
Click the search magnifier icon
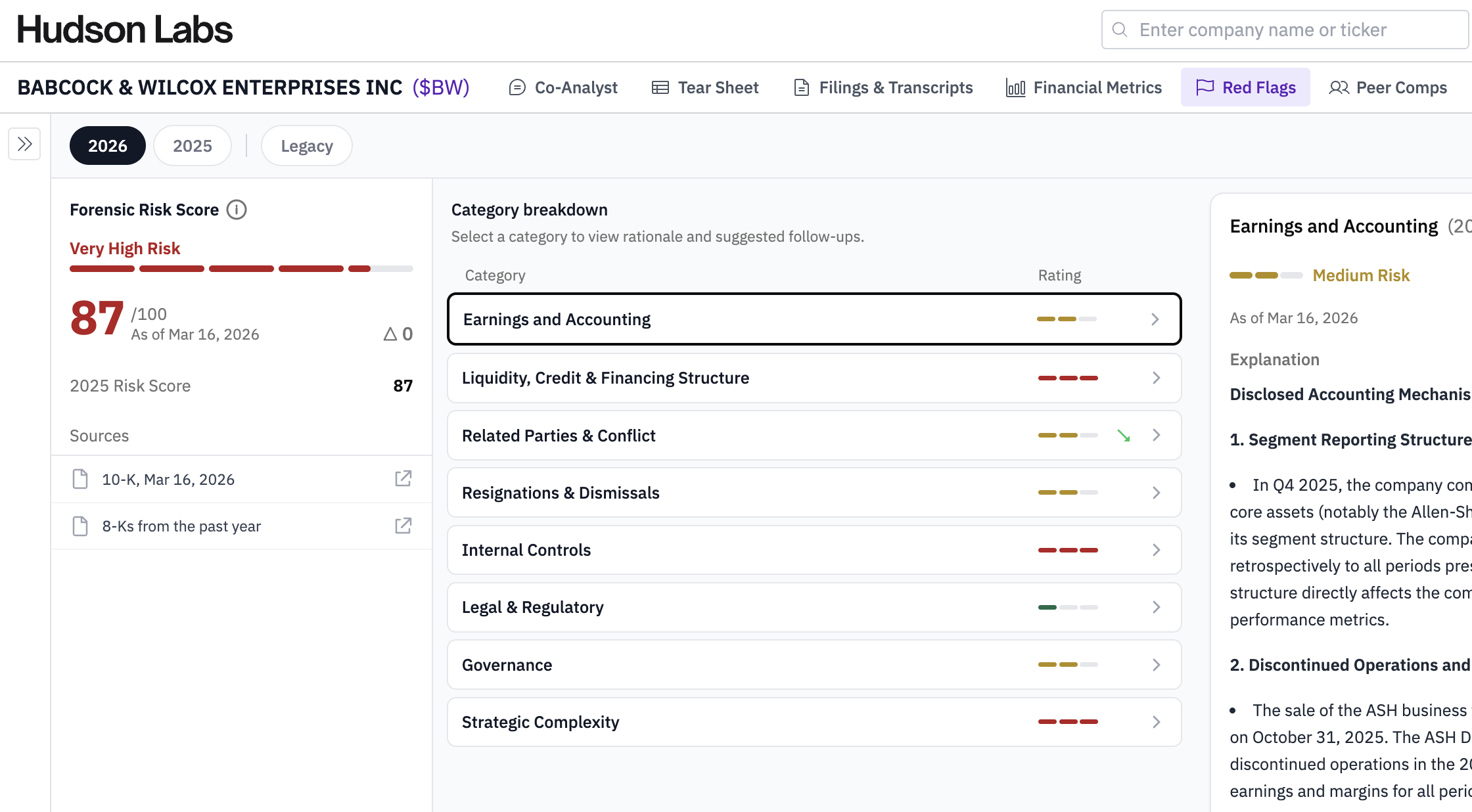coord(1120,30)
